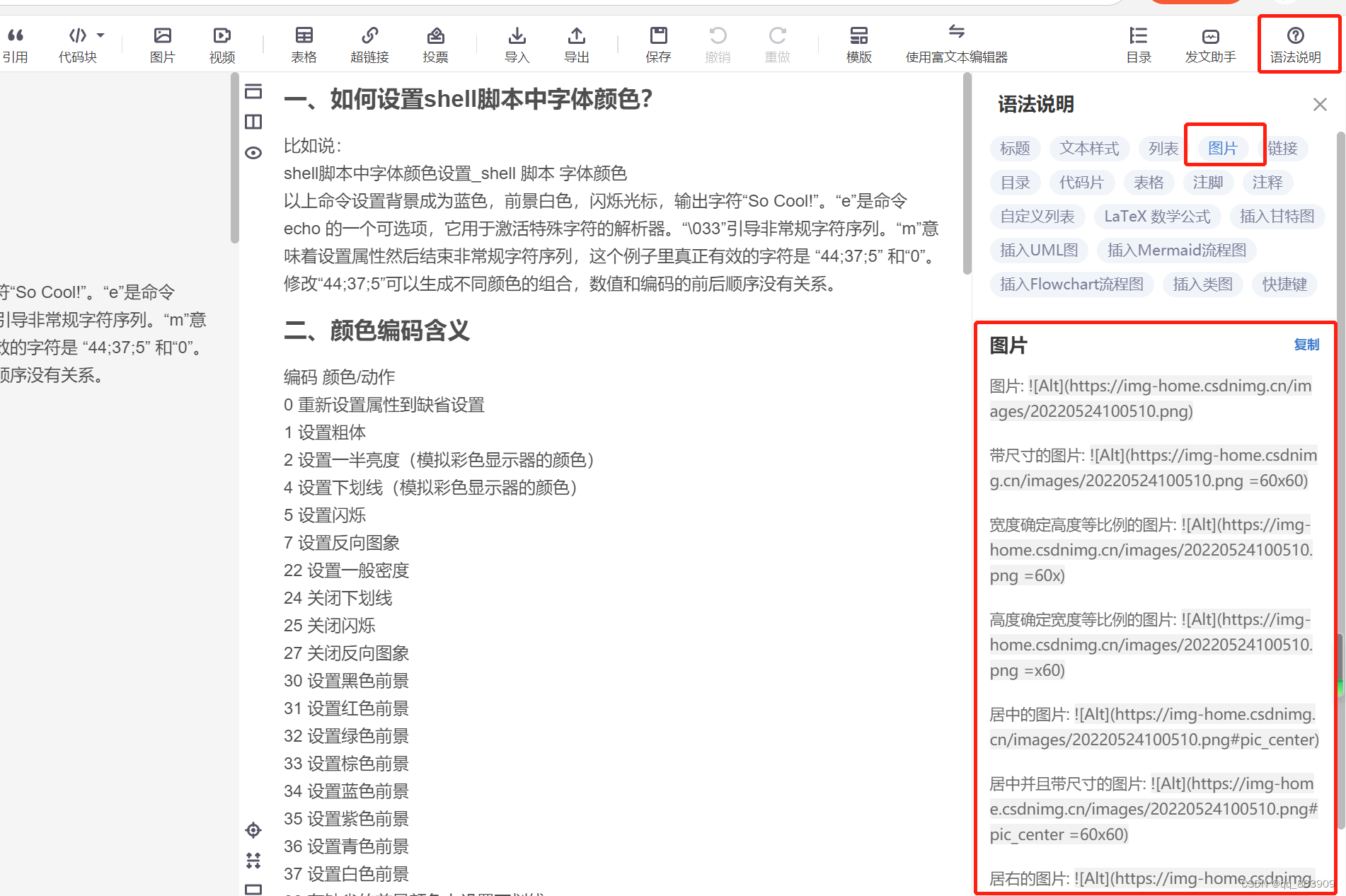Select the 图片 syntax tag
Screen dimensions: 1346x896
1223,149
